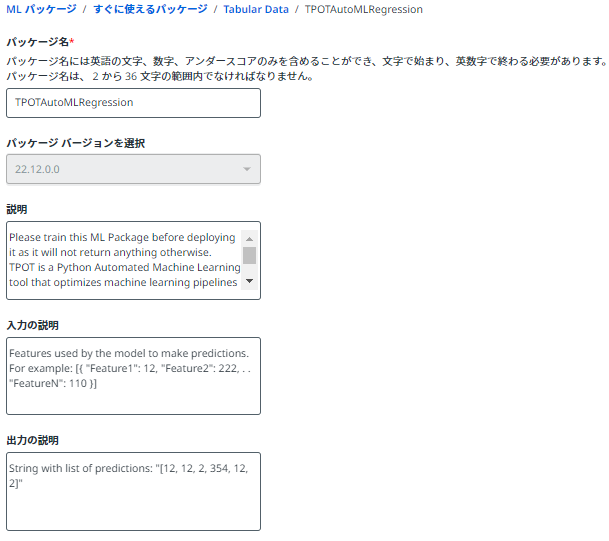Open the ML パッケージ breadcrumb link
Viewport: 609px width, 541px height.
point(41,9)
